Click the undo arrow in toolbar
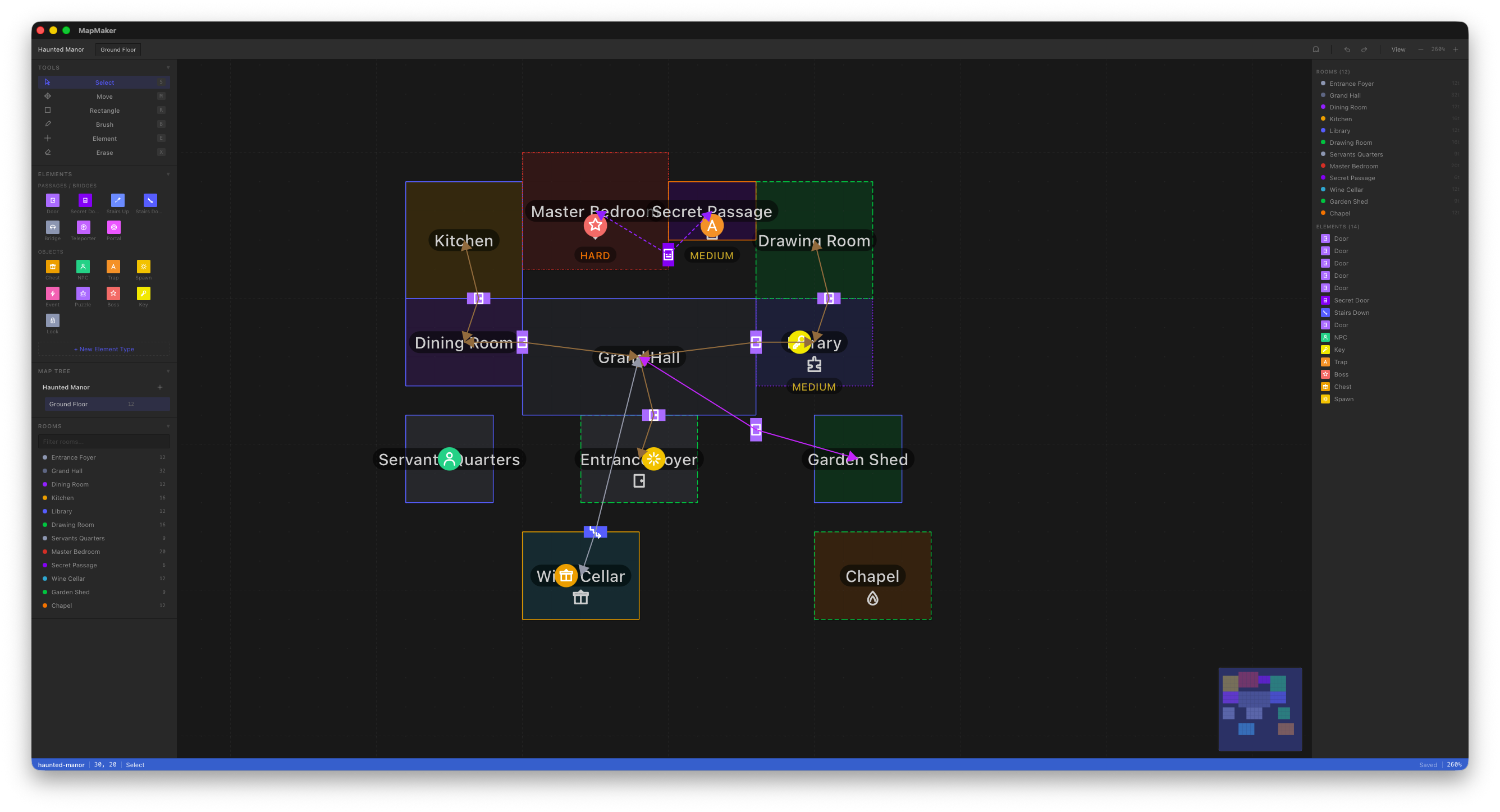Screen dimensions: 1500x812 point(1347,49)
